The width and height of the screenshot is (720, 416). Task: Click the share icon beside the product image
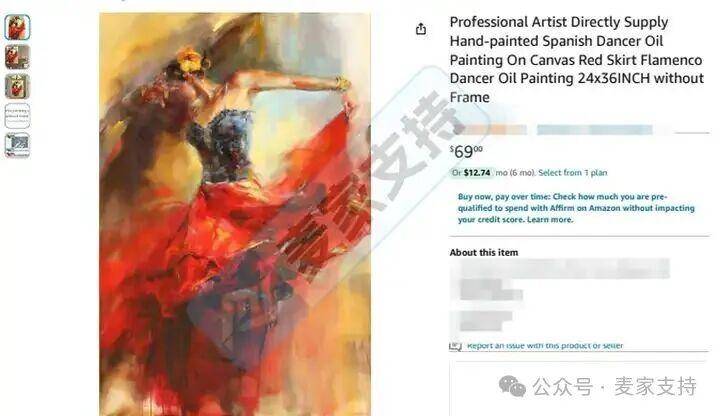(x=421, y=29)
